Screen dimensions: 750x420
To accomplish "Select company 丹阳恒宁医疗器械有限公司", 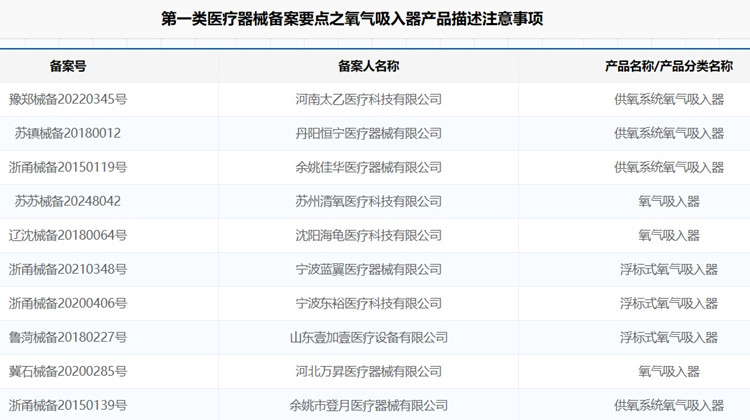I will 368,134.
